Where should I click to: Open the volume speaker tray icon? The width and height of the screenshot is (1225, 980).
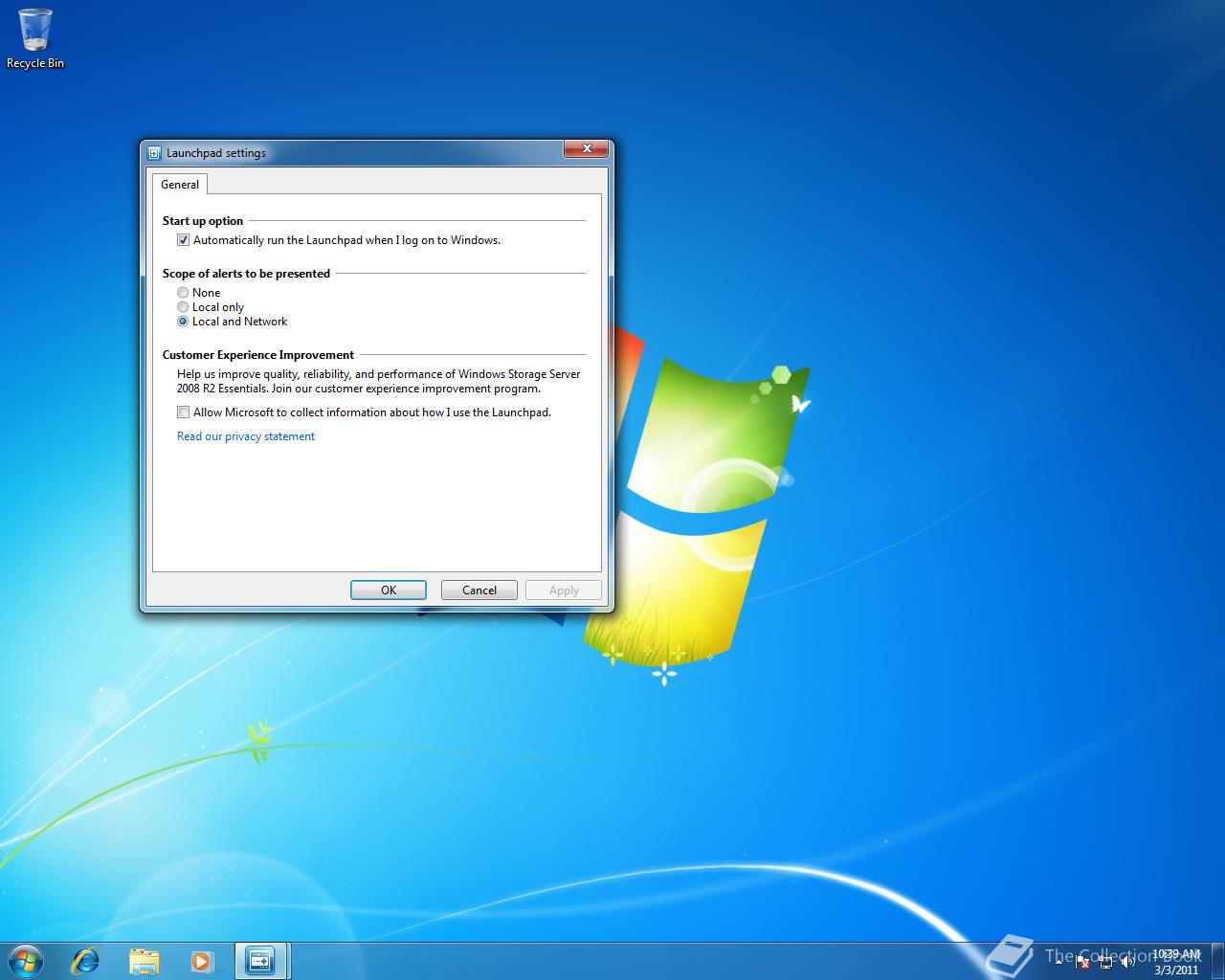(1128, 962)
